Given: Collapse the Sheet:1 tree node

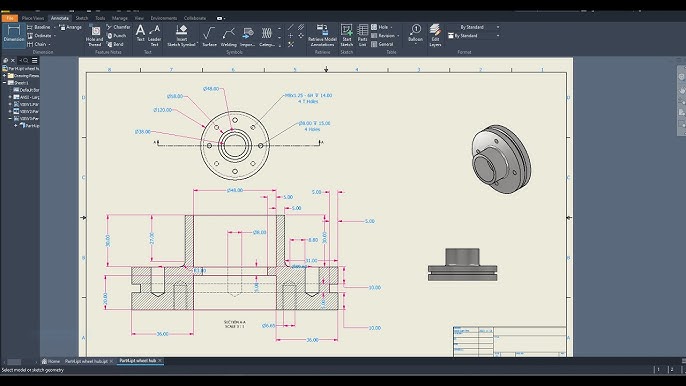Looking at the screenshot, I should [5, 83].
